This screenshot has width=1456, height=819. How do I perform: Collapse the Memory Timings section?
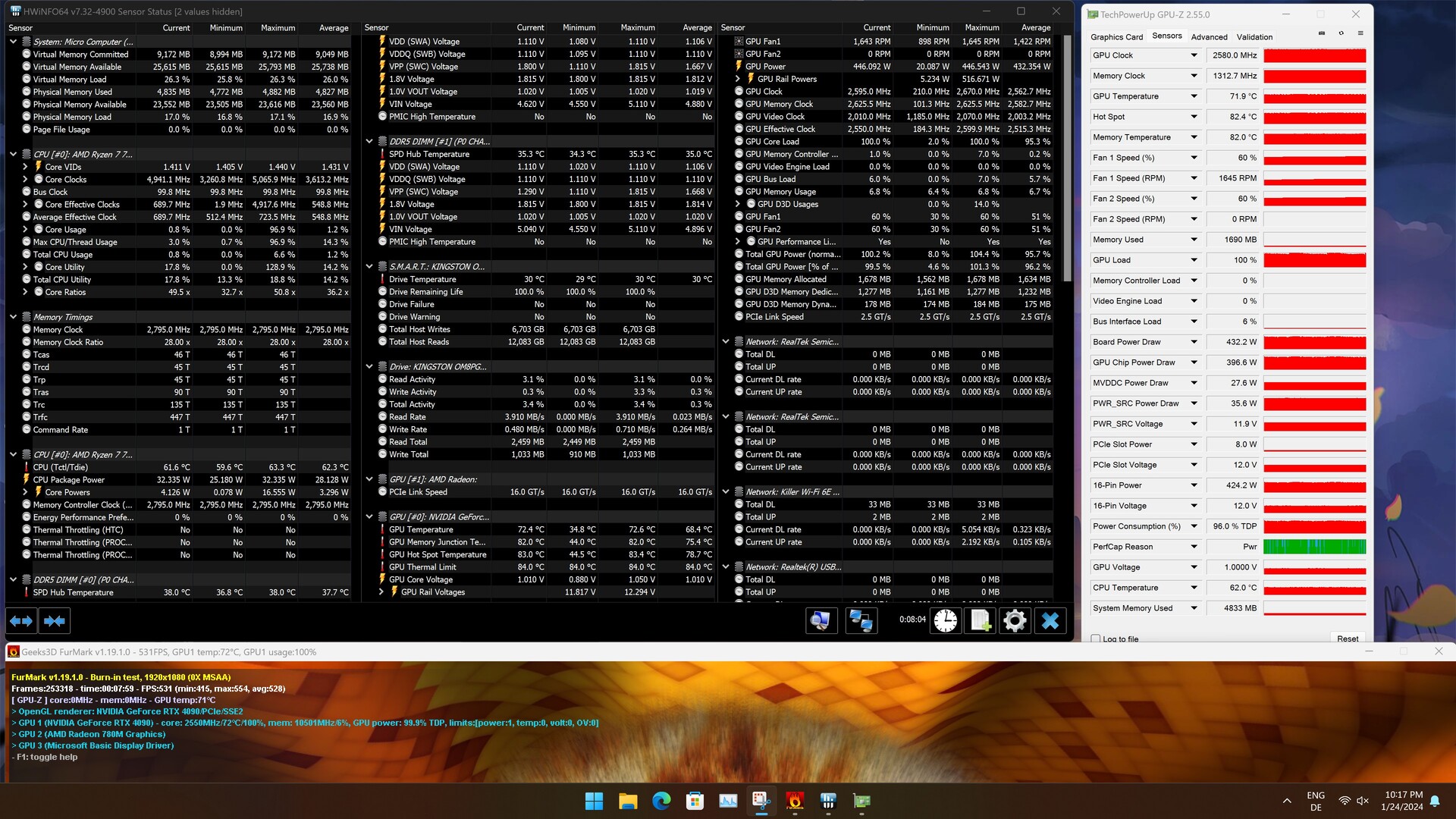pyautogui.click(x=13, y=317)
